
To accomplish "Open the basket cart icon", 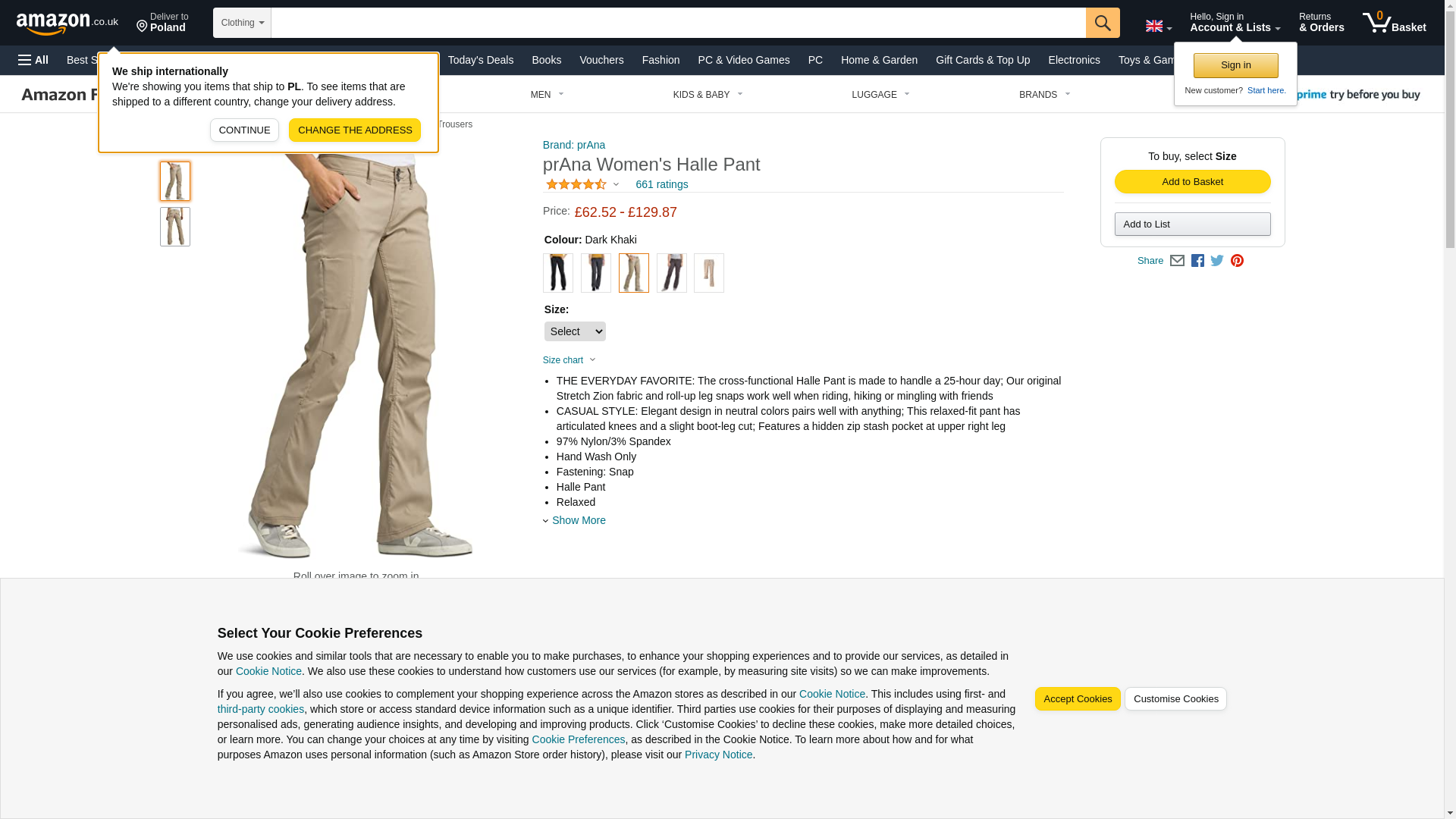I will [x=1394, y=23].
